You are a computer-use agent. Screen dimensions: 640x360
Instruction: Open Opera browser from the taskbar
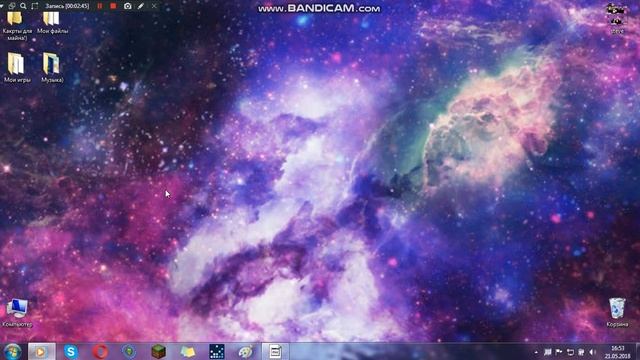tap(100, 351)
